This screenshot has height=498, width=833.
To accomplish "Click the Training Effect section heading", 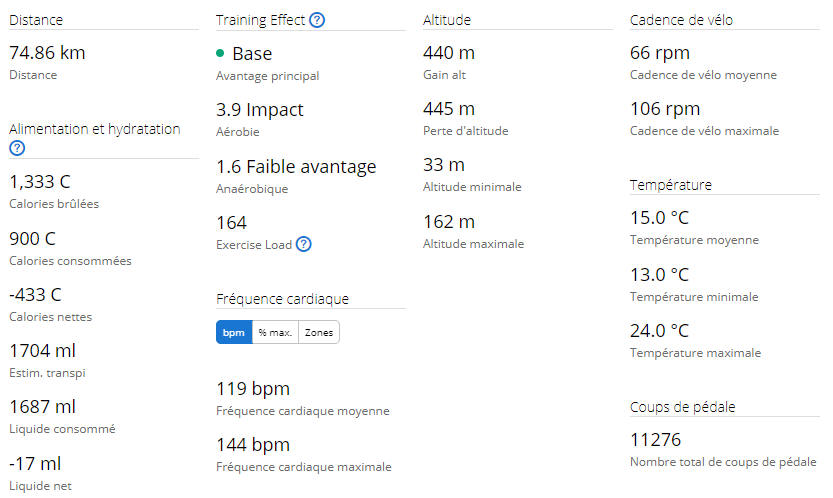I will tap(260, 20).
